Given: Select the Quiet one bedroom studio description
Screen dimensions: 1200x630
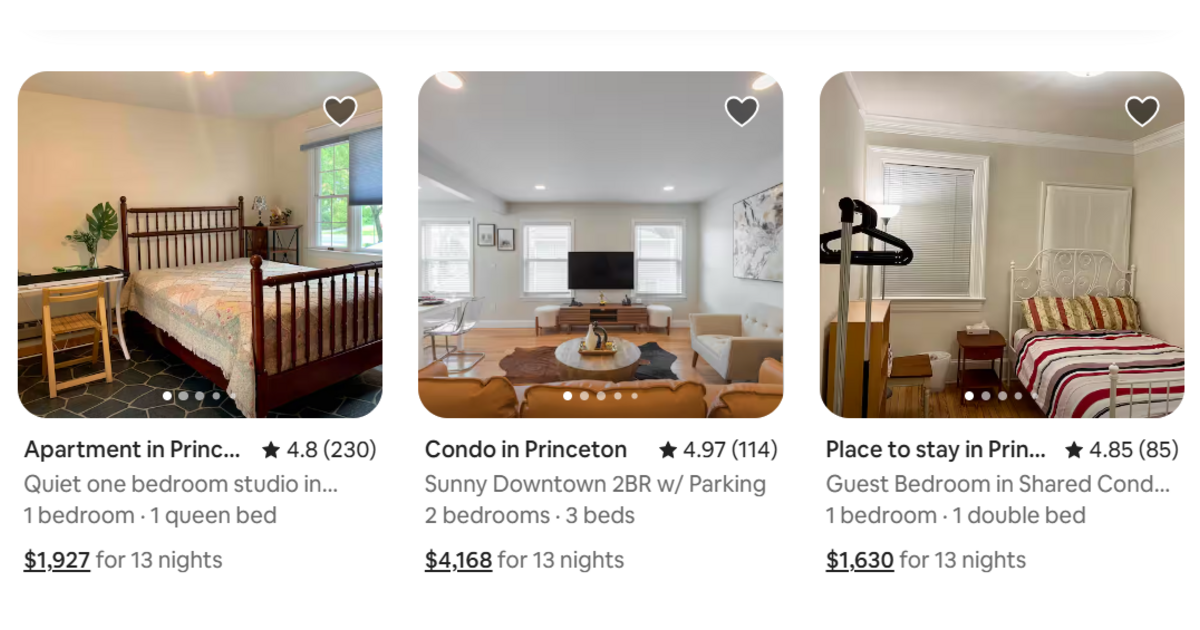Looking at the screenshot, I should 181,484.
